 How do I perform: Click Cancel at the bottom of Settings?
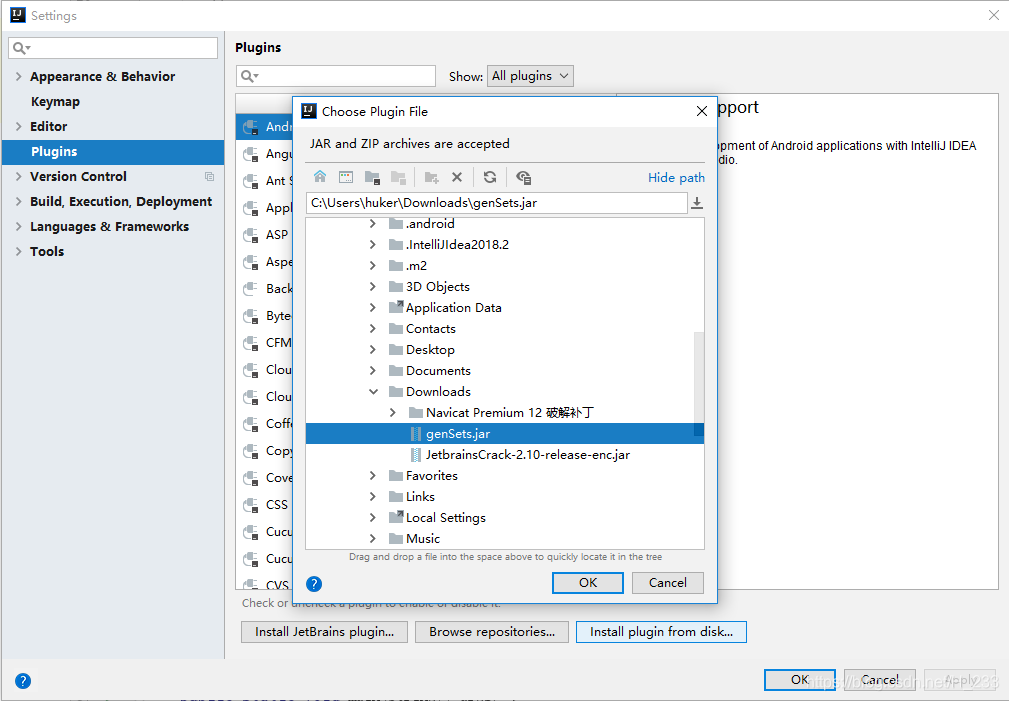[x=880, y=680]
